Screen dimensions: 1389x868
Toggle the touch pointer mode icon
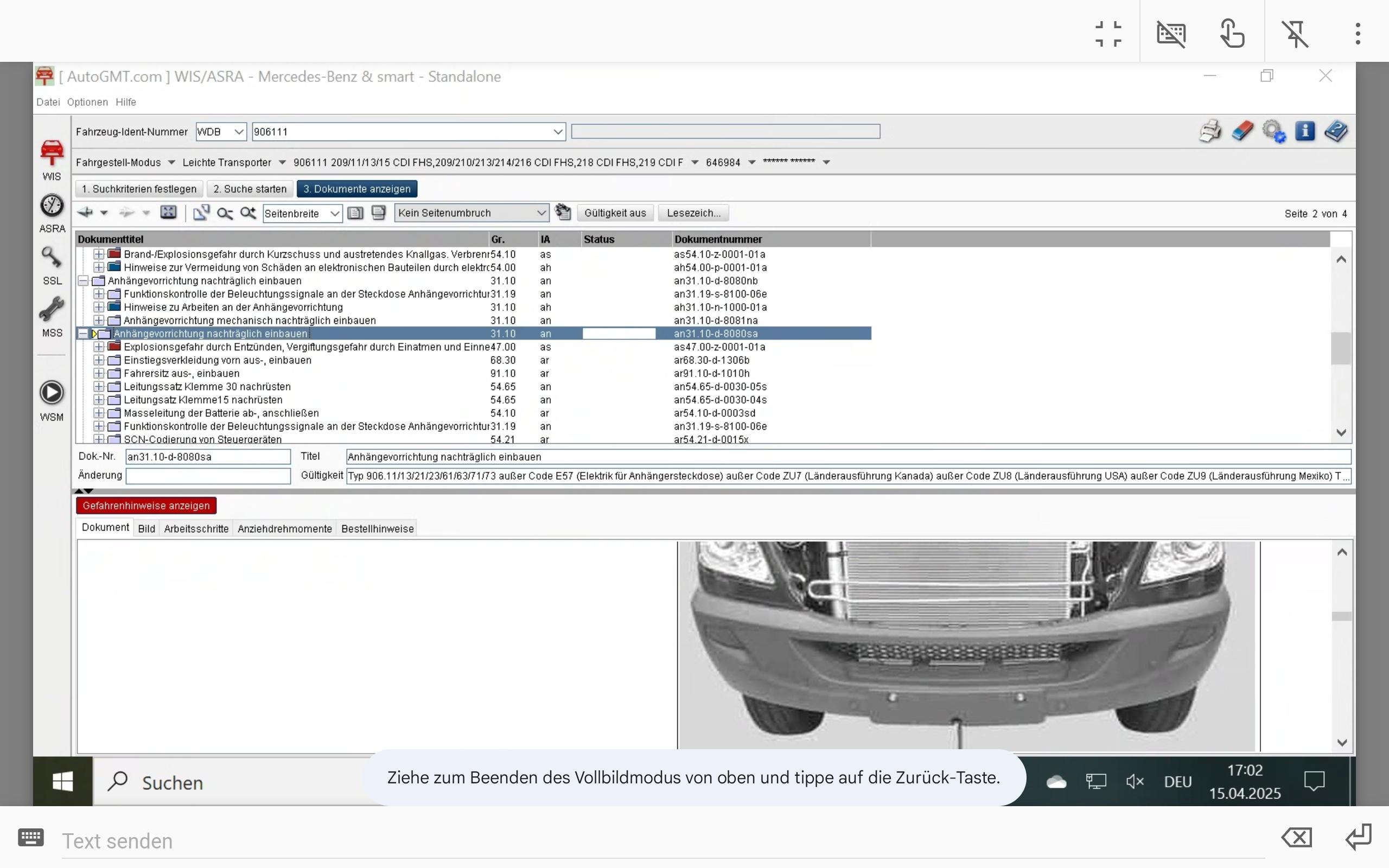coord(1233,33)
